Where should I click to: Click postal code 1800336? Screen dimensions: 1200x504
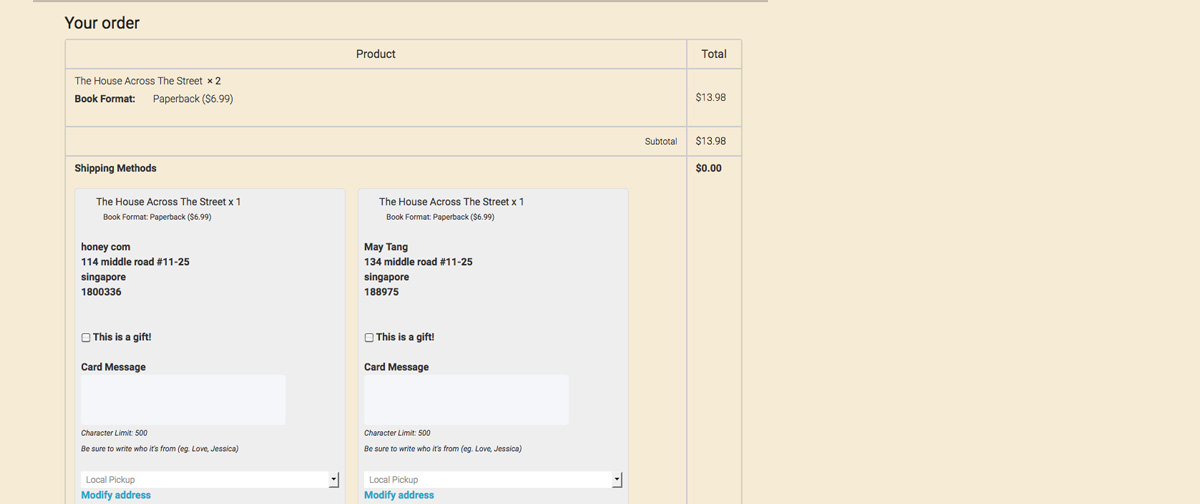101,292
